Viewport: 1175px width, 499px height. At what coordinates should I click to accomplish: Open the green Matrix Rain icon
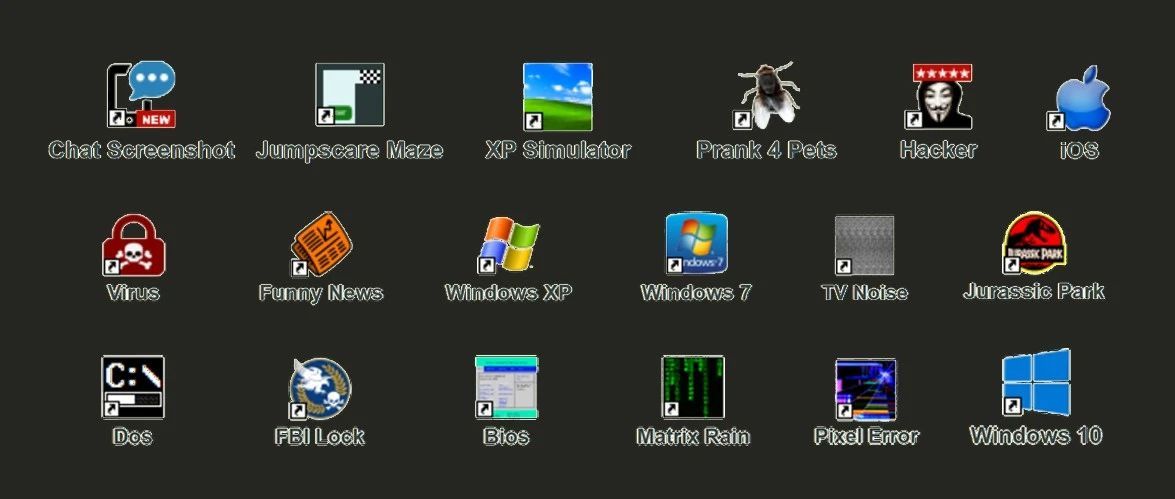[693, 387]
